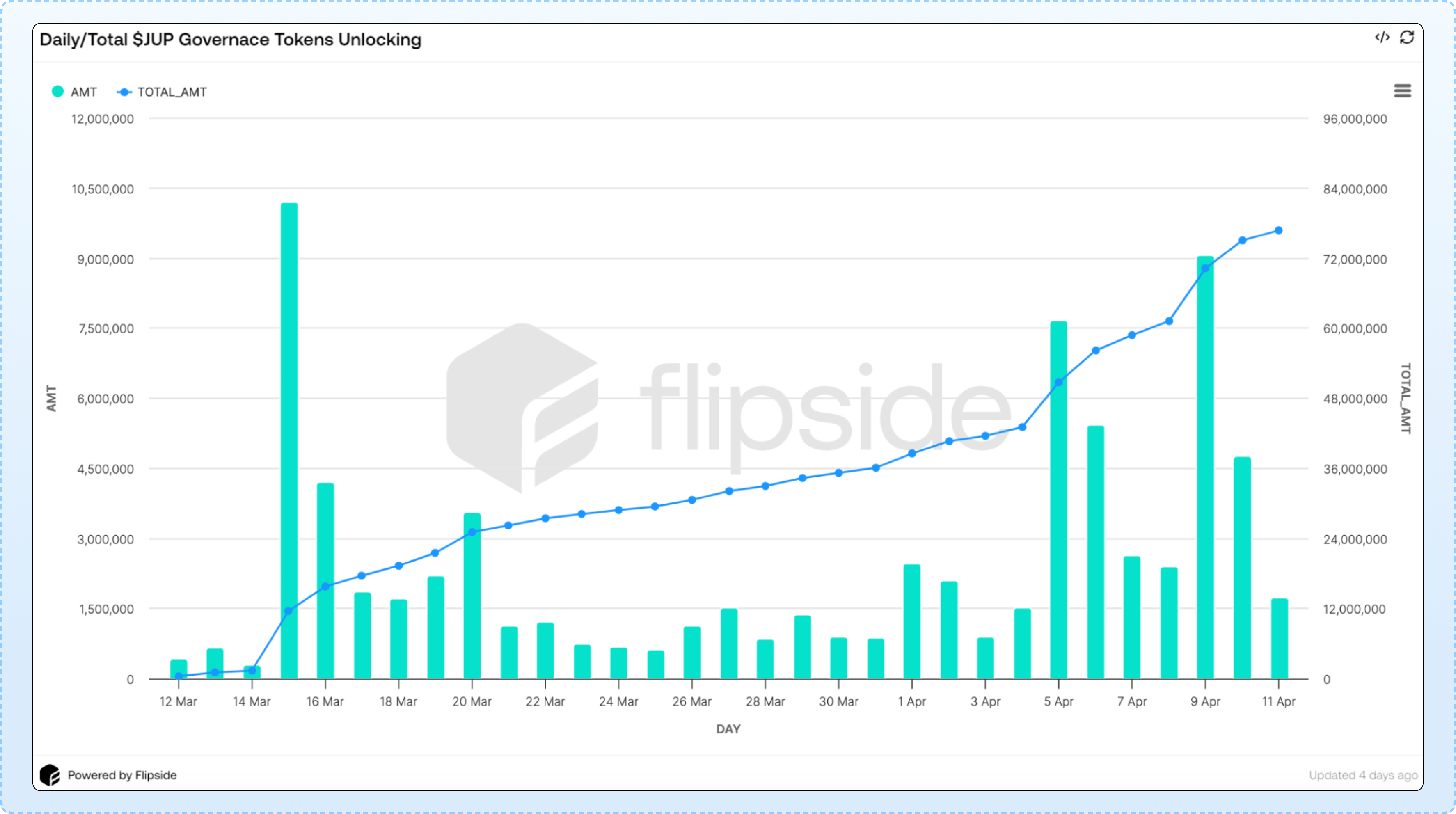The image size is (1456, 814).
Task: Click the '26 Mar' x-axis label
Action: point(692,702)
